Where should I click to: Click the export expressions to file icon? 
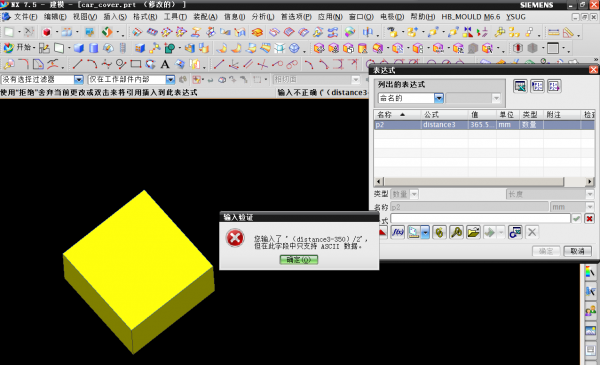[554, 86]
